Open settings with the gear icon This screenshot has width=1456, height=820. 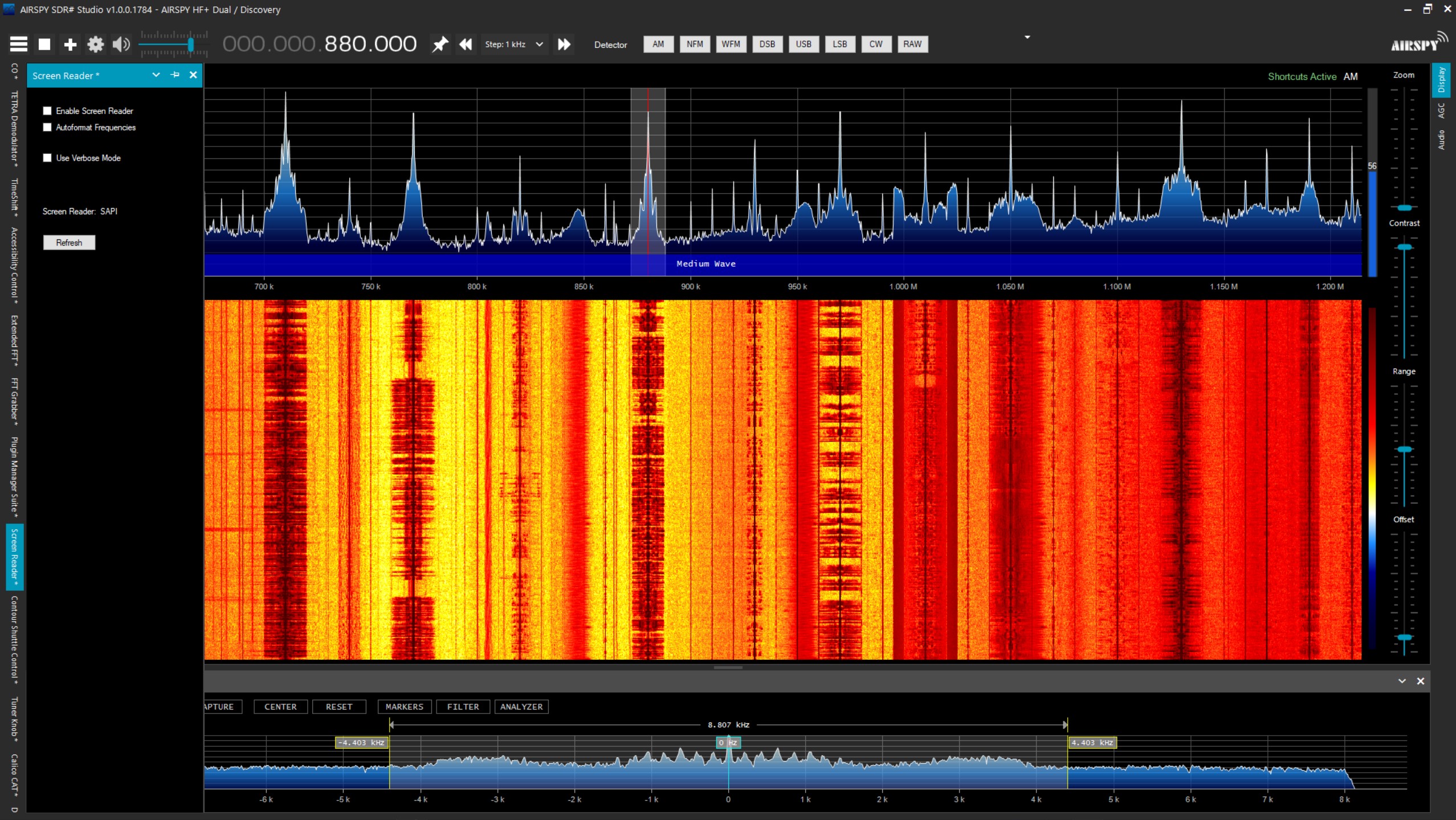(95, 44)
